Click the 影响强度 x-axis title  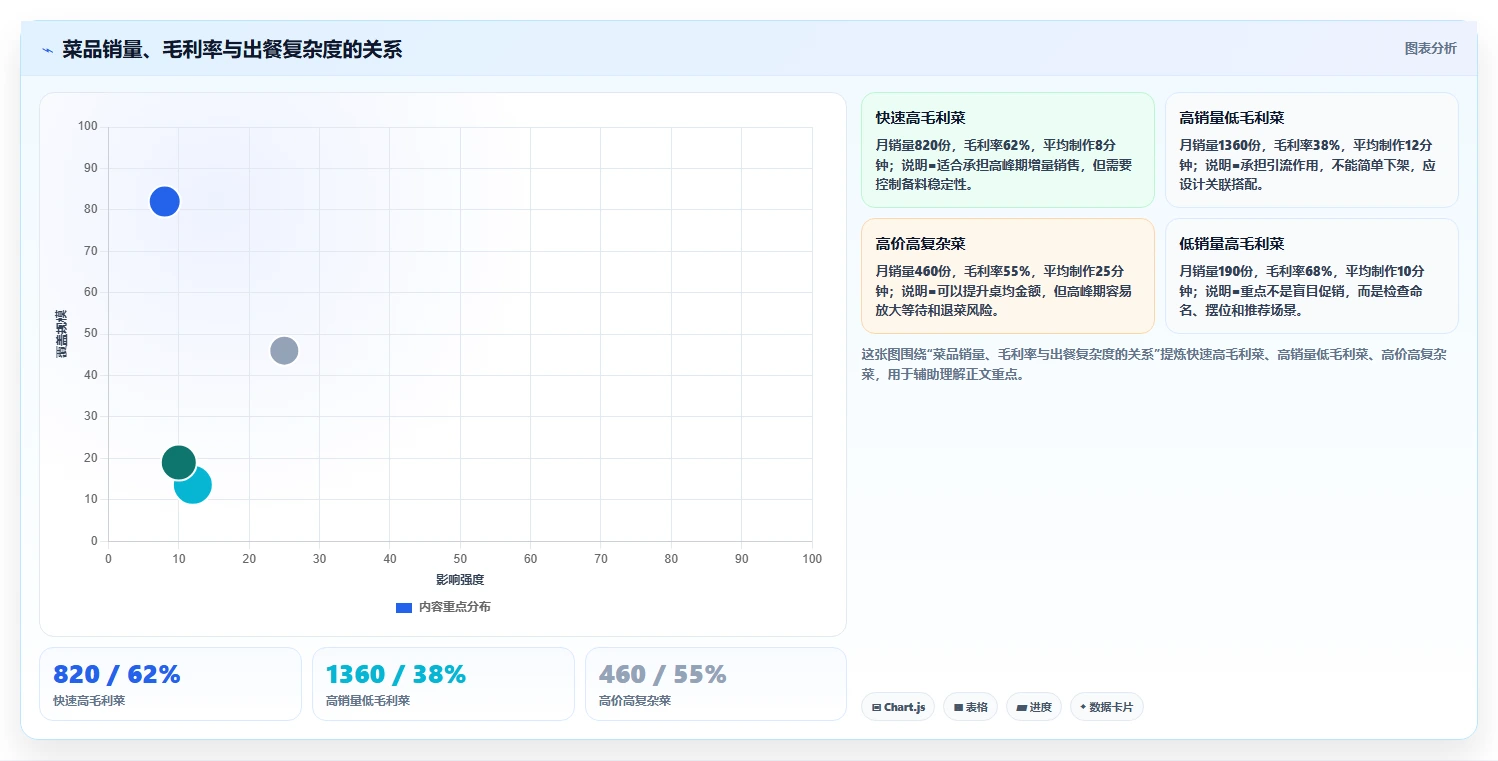coord(460,580)
